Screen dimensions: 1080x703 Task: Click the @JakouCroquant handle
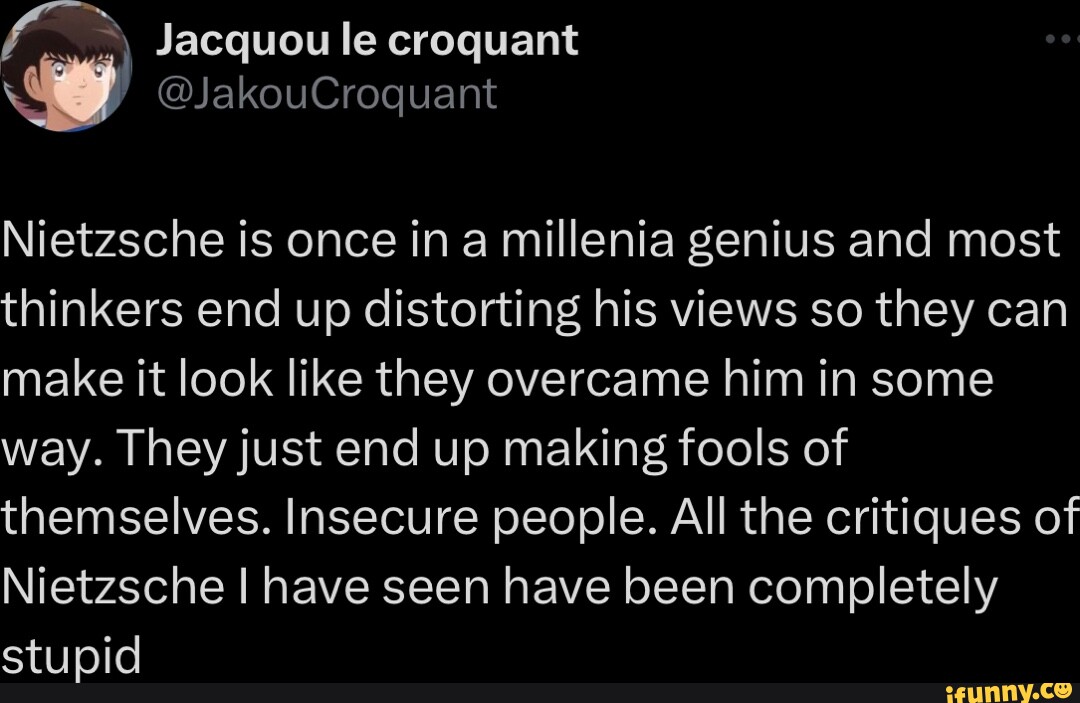[326, 93]
